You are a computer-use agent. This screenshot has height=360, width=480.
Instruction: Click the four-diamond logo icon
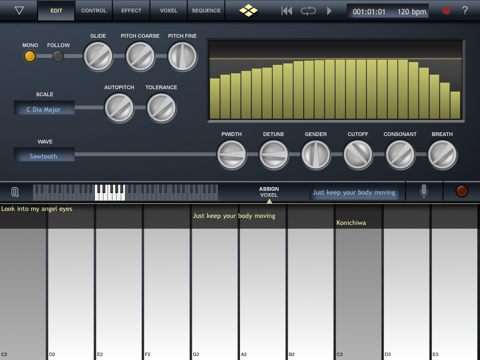pyautogui.click(x=249, y=11)
